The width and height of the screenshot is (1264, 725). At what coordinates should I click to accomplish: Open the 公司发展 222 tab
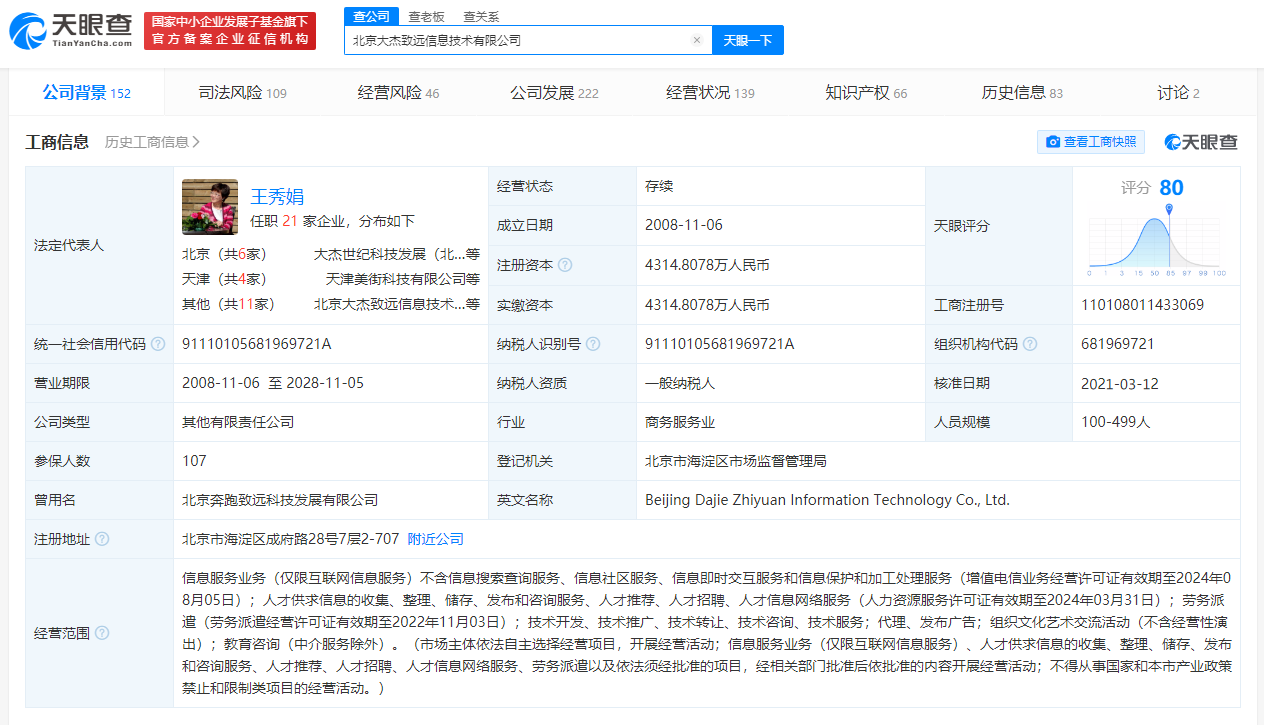pyautogui.click(x=554, y=93)
